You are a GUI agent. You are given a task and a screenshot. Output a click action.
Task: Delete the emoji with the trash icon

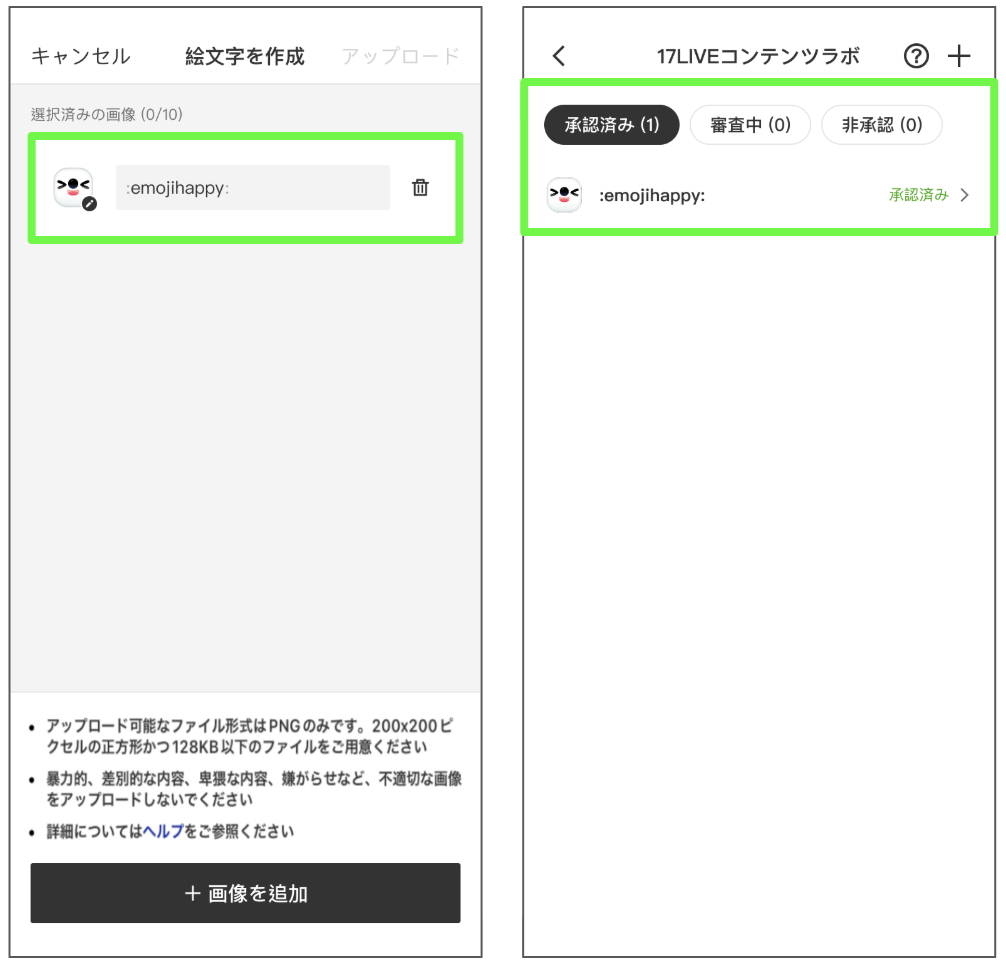point(420,187)
